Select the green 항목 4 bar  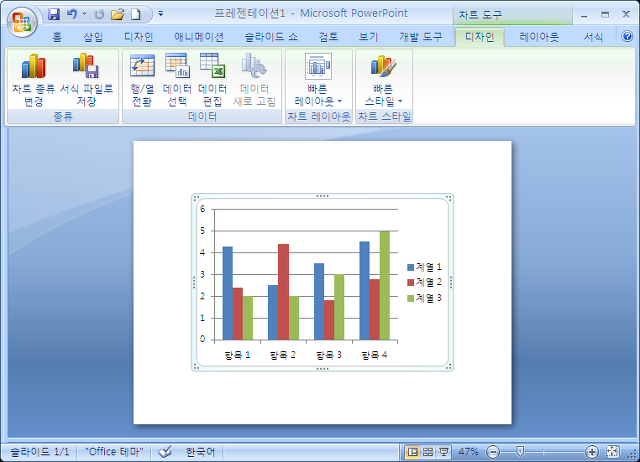[384, 285]
